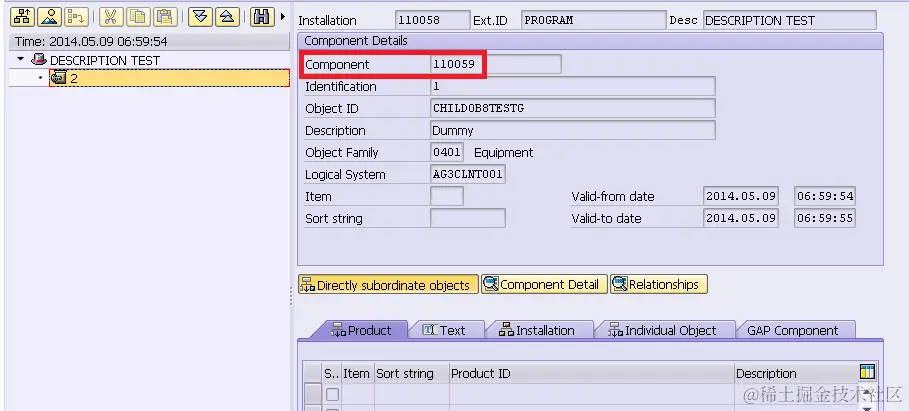Click the Directly subordinate objects button
This screenshot has width=909, height=411.
point(388,285)
